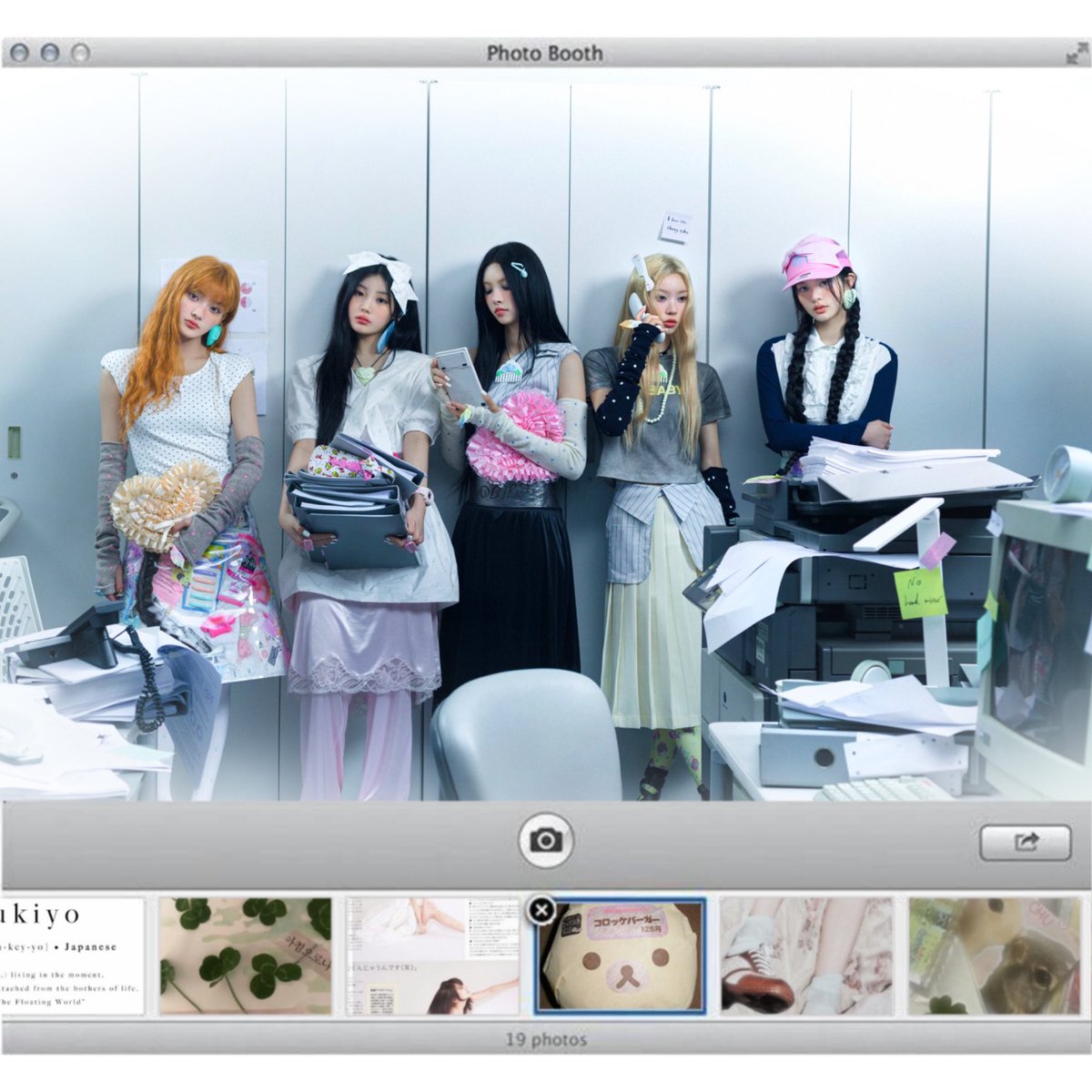Select the green clover thumbnail
1092x1092 pixels.
pos(246,956)
